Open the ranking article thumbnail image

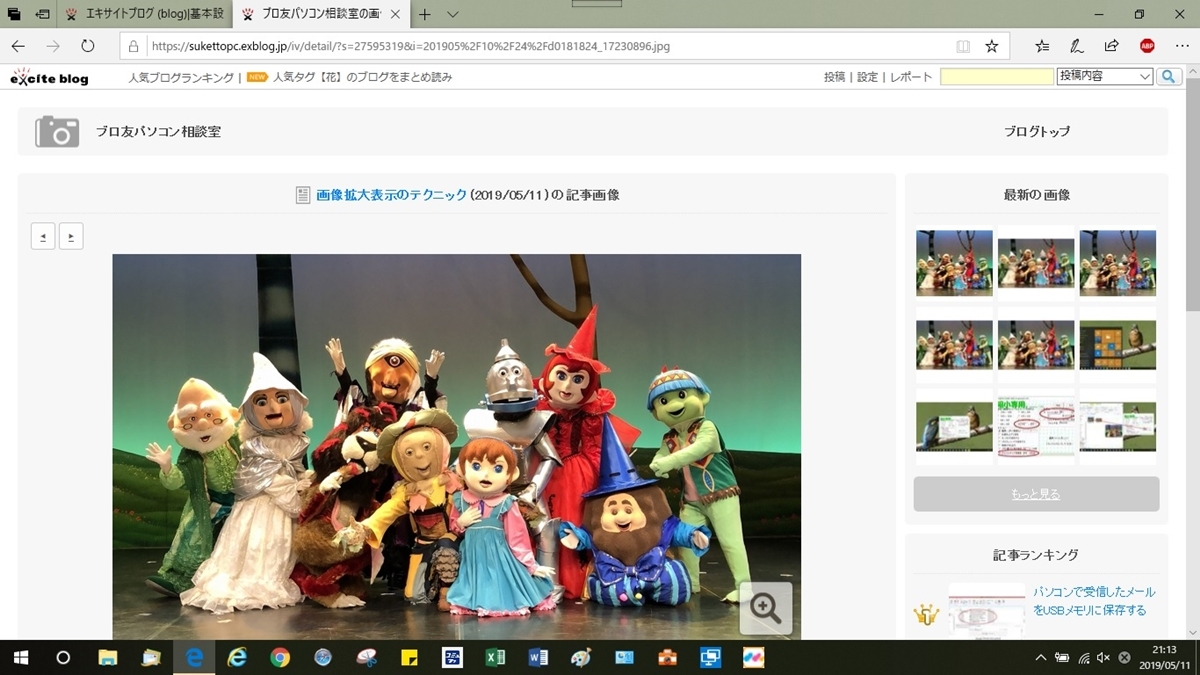coord(986,611)
